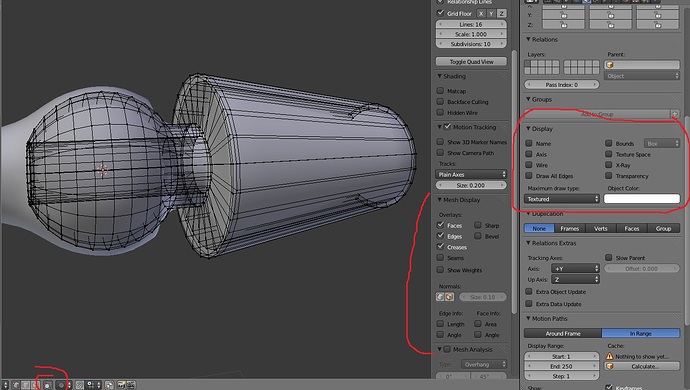Check the Slow Parent option

point(609,258)
